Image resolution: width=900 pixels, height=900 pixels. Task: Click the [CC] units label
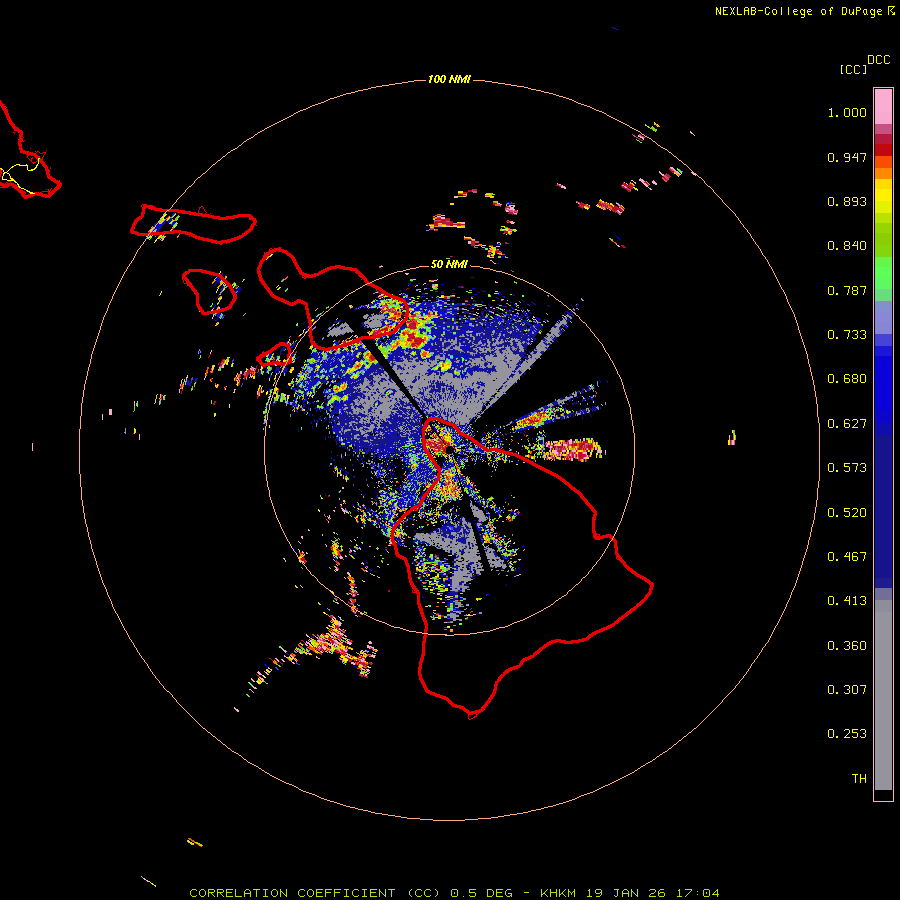853,69
